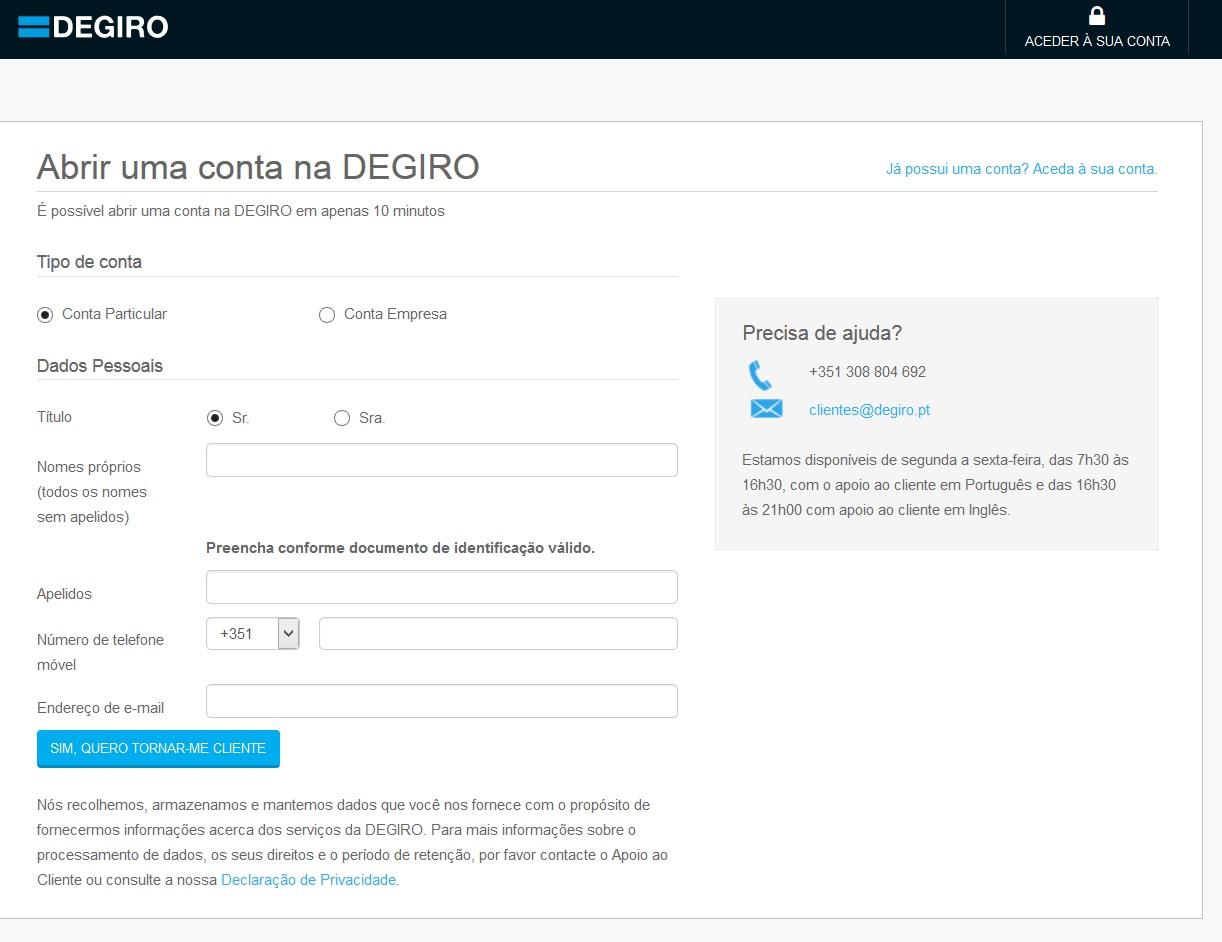Follow the Já possui uma conta link
The width and height of the screenshot is (1222, 942).
(x=1021, y=169)
